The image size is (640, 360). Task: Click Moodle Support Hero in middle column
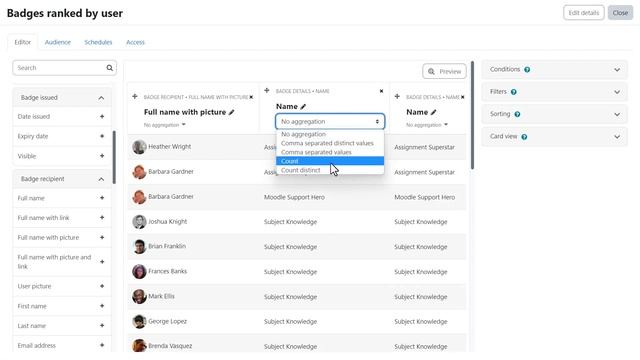294,197
